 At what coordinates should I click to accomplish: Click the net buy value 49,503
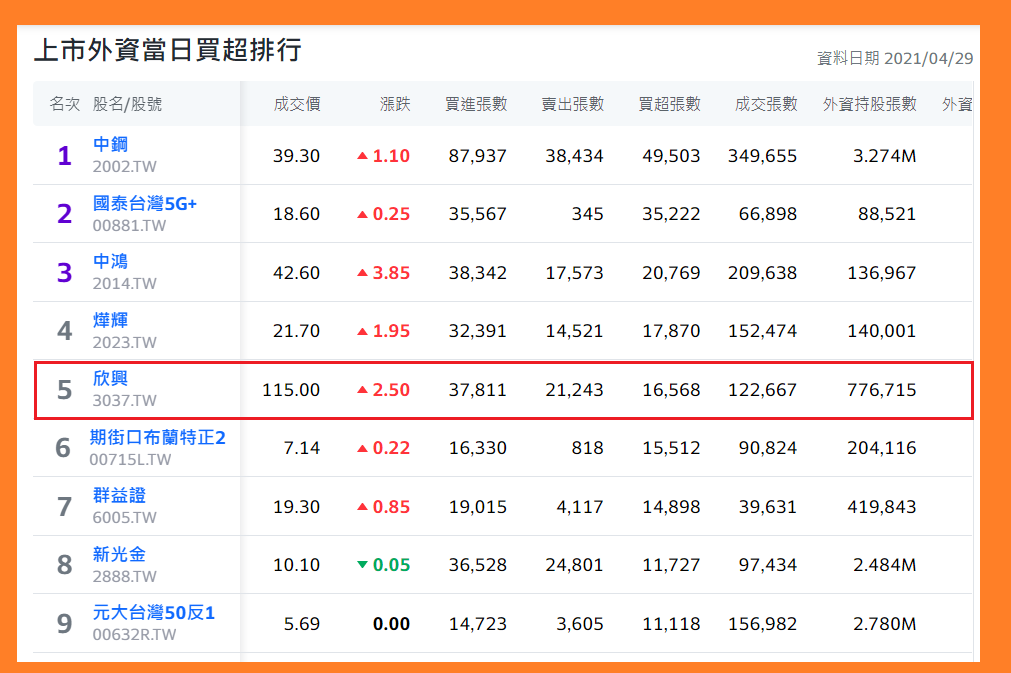pos(671,156)
